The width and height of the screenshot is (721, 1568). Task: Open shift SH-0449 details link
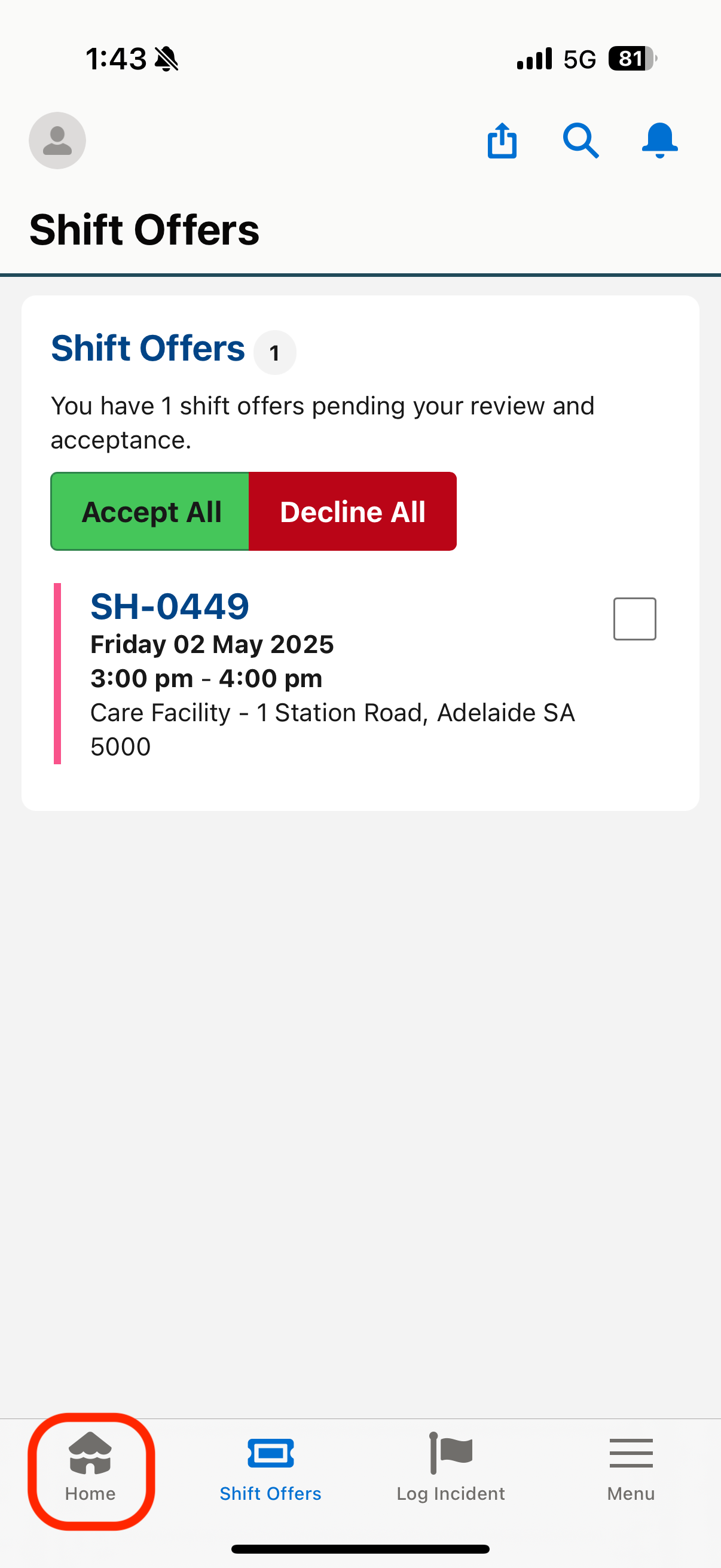coord(170,606)
